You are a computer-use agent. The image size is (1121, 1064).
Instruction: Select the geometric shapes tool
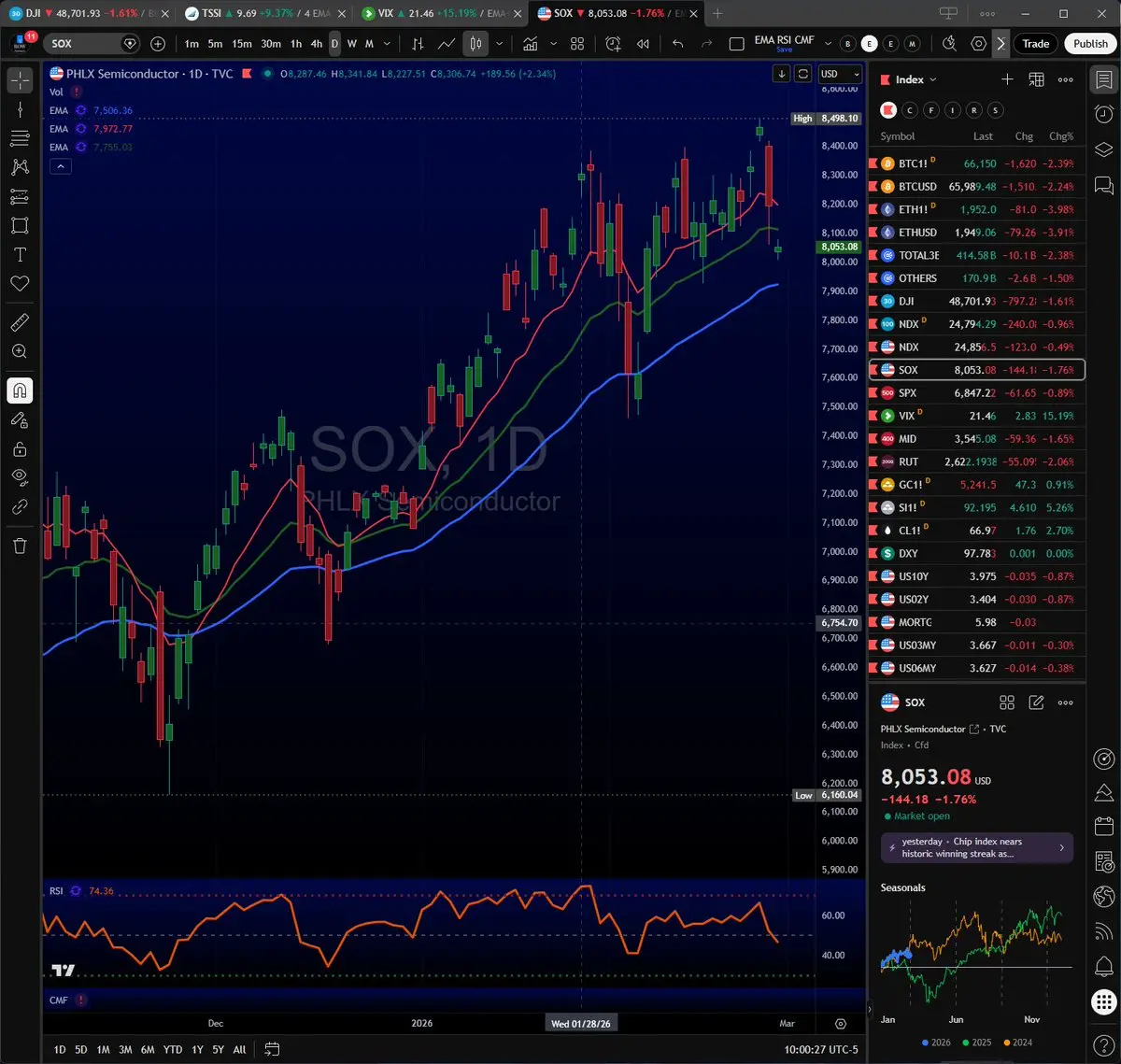pyautogui.click(x=20, y=225)
